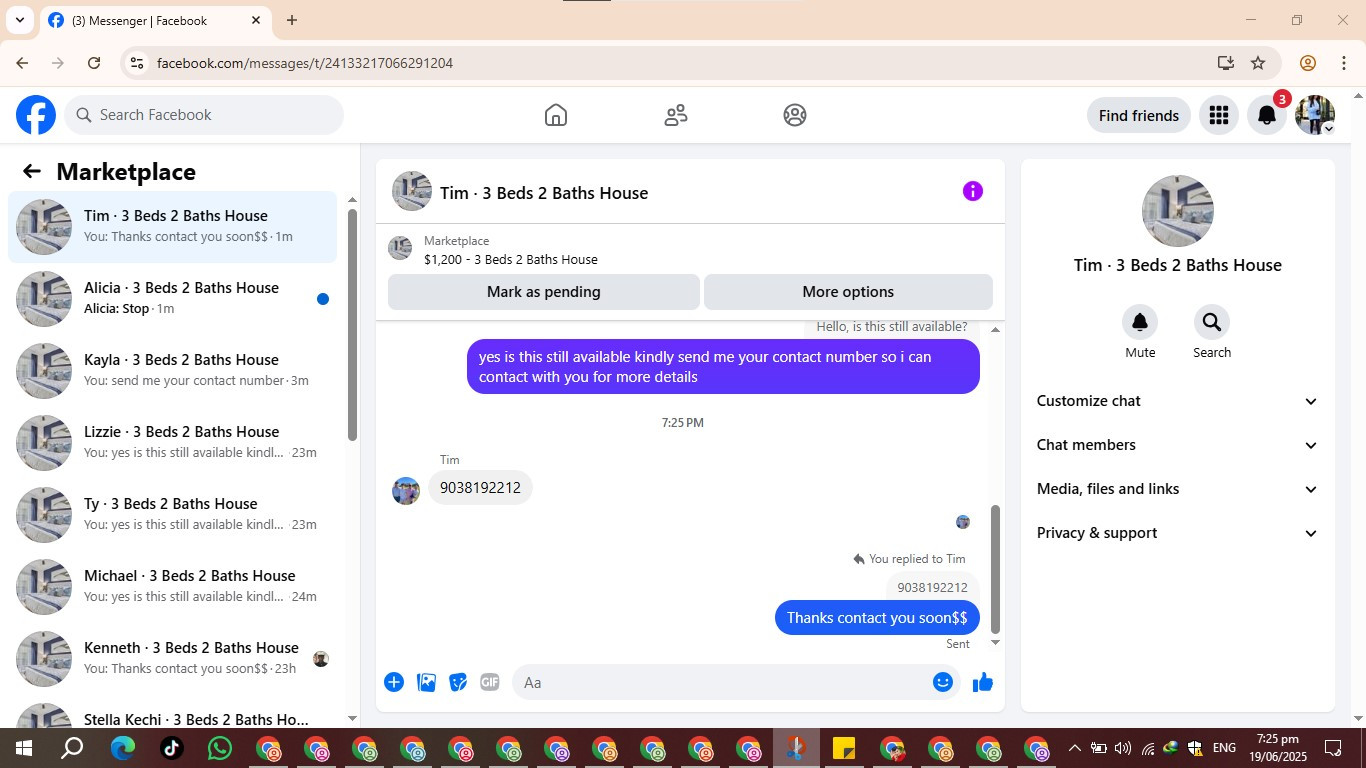Click the Mark as pending button

544,292
